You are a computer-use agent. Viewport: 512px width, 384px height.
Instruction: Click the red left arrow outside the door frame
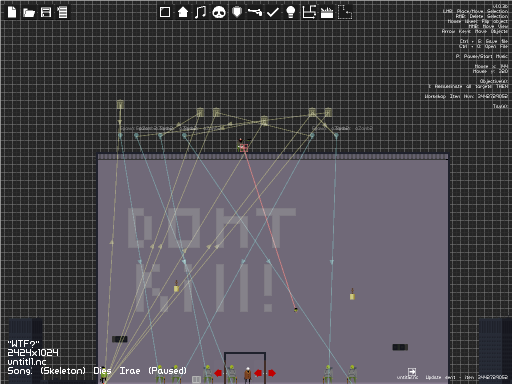218,373
